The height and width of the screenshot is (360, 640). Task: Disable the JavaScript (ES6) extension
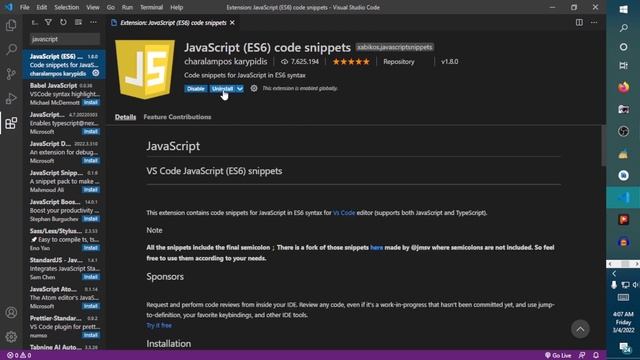pos(196,89)
